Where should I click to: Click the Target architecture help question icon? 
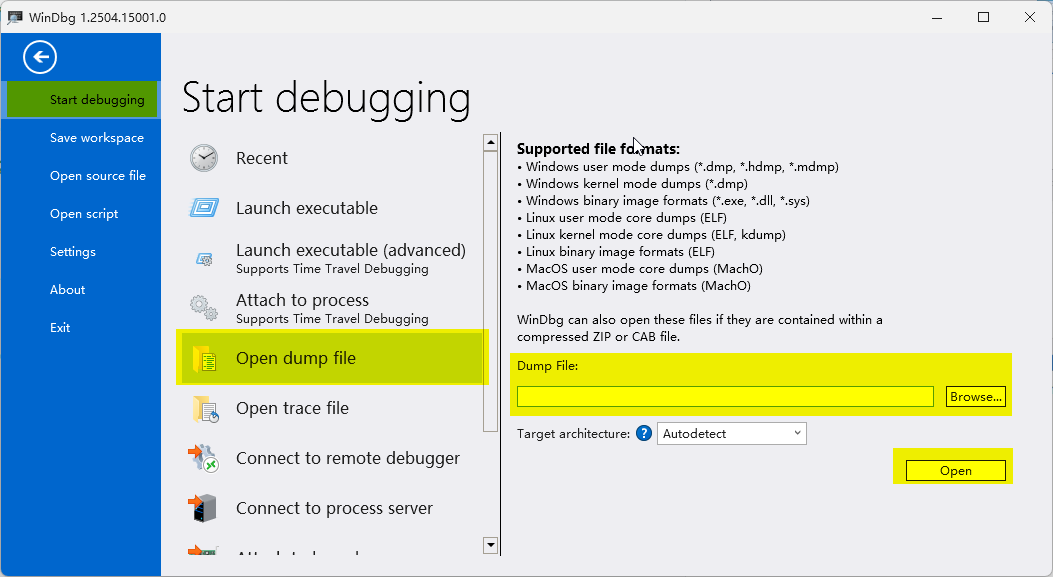[x=643, y=433]
